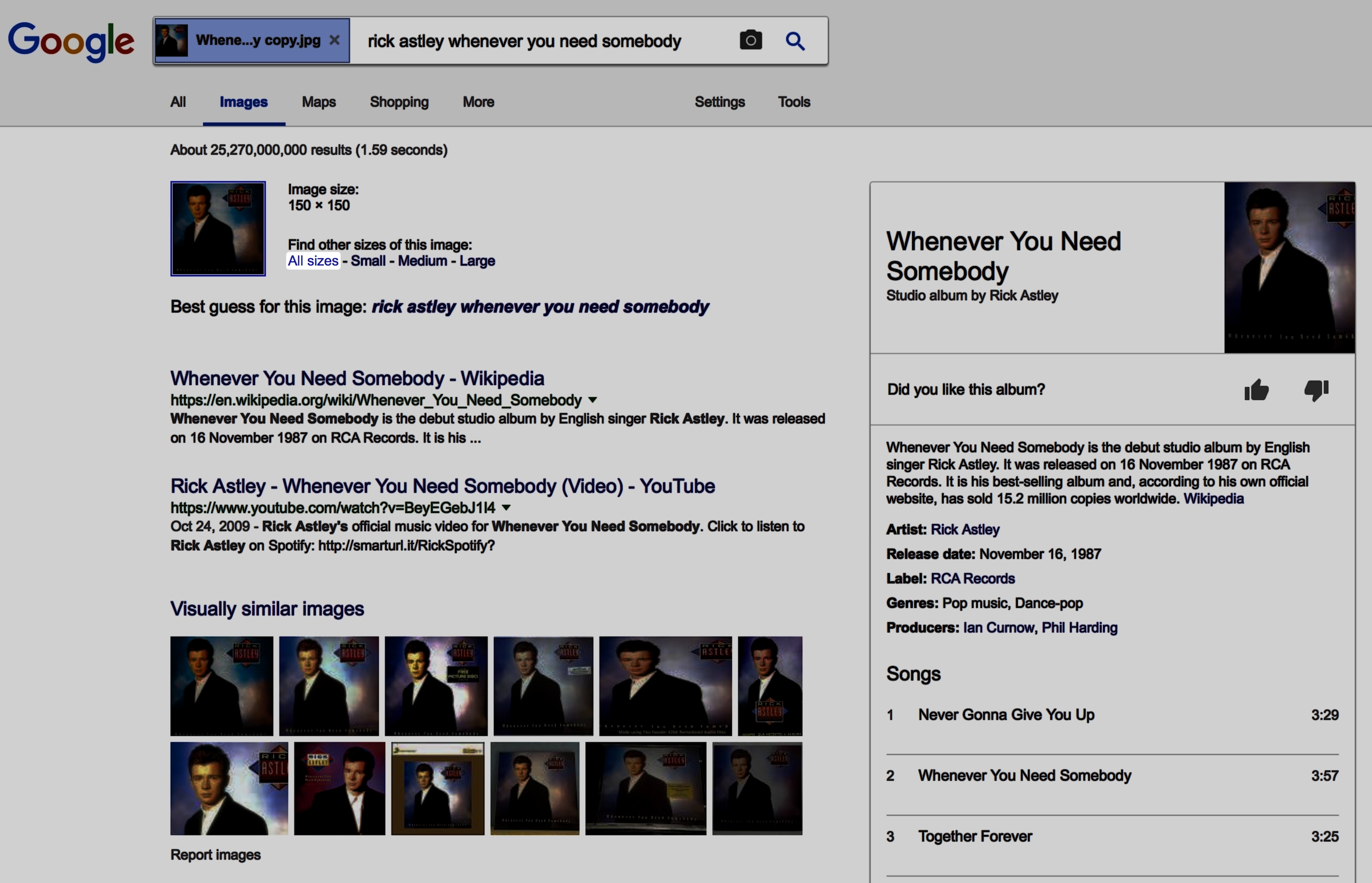Open fourth similar image in top row

(x=543, y=686)
